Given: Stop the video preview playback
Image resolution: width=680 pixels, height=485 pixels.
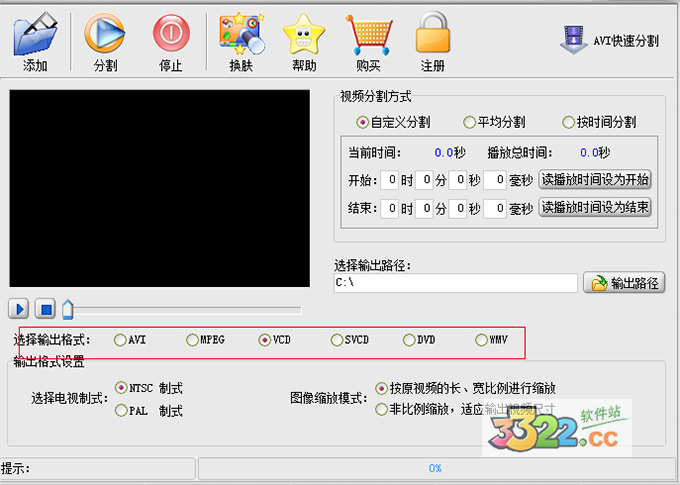Looking at the screenshot, I should point(45,309).
